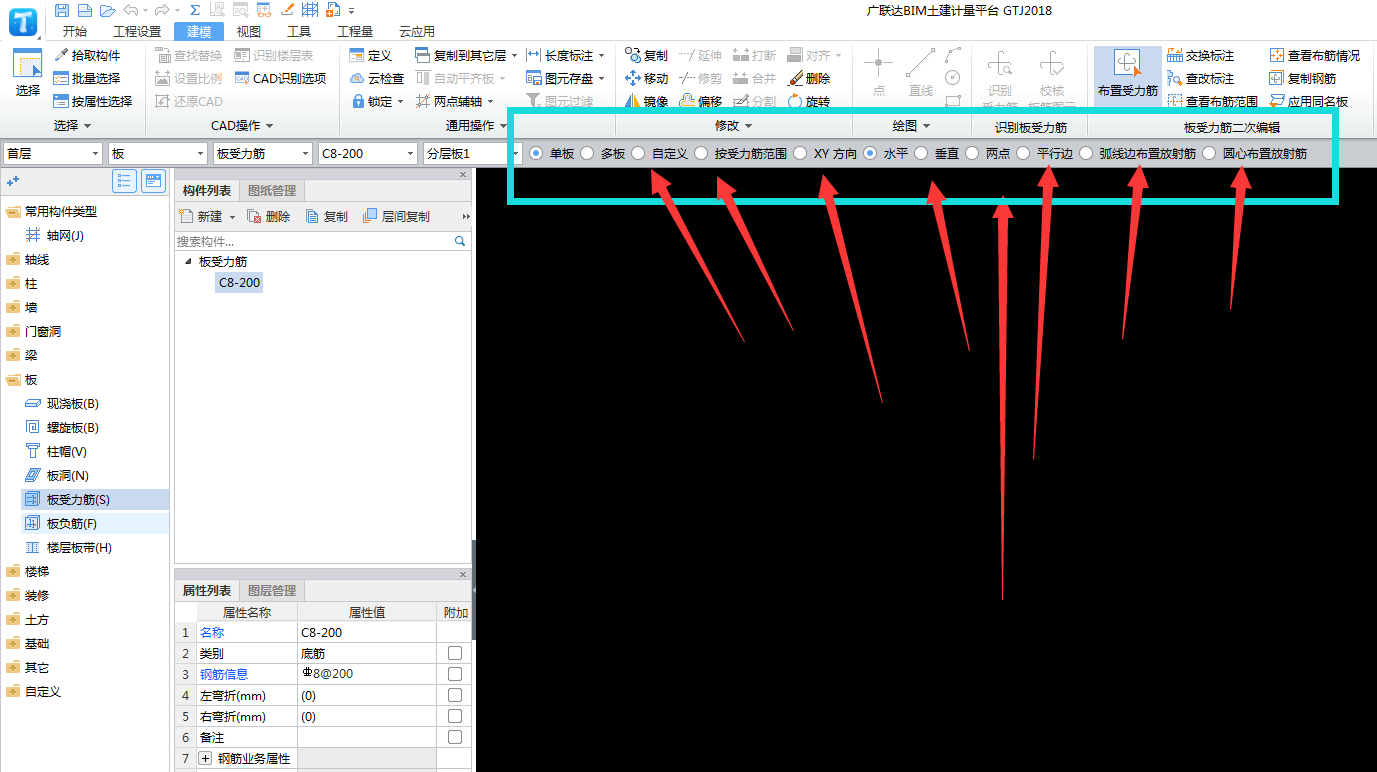Open the 板受力筋 dropdown

point(263,153)
